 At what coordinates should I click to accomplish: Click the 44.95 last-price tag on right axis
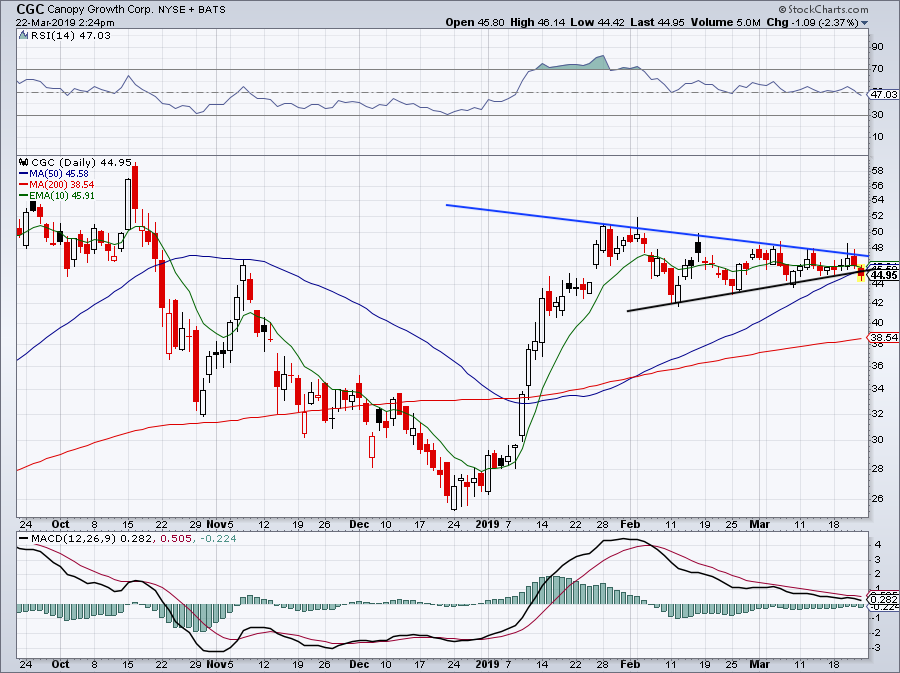[883, 275]
